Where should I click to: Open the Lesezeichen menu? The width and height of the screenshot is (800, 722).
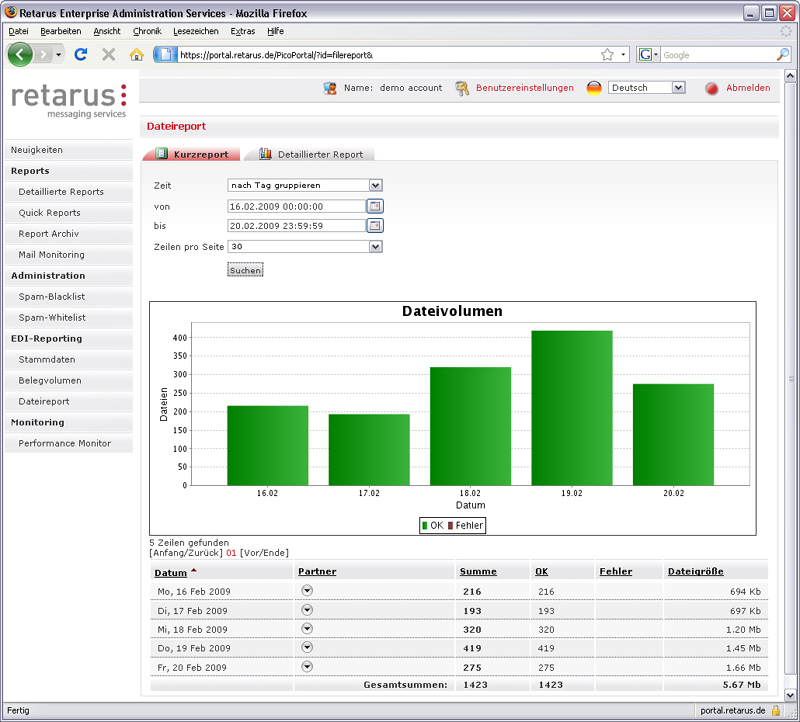194,31
